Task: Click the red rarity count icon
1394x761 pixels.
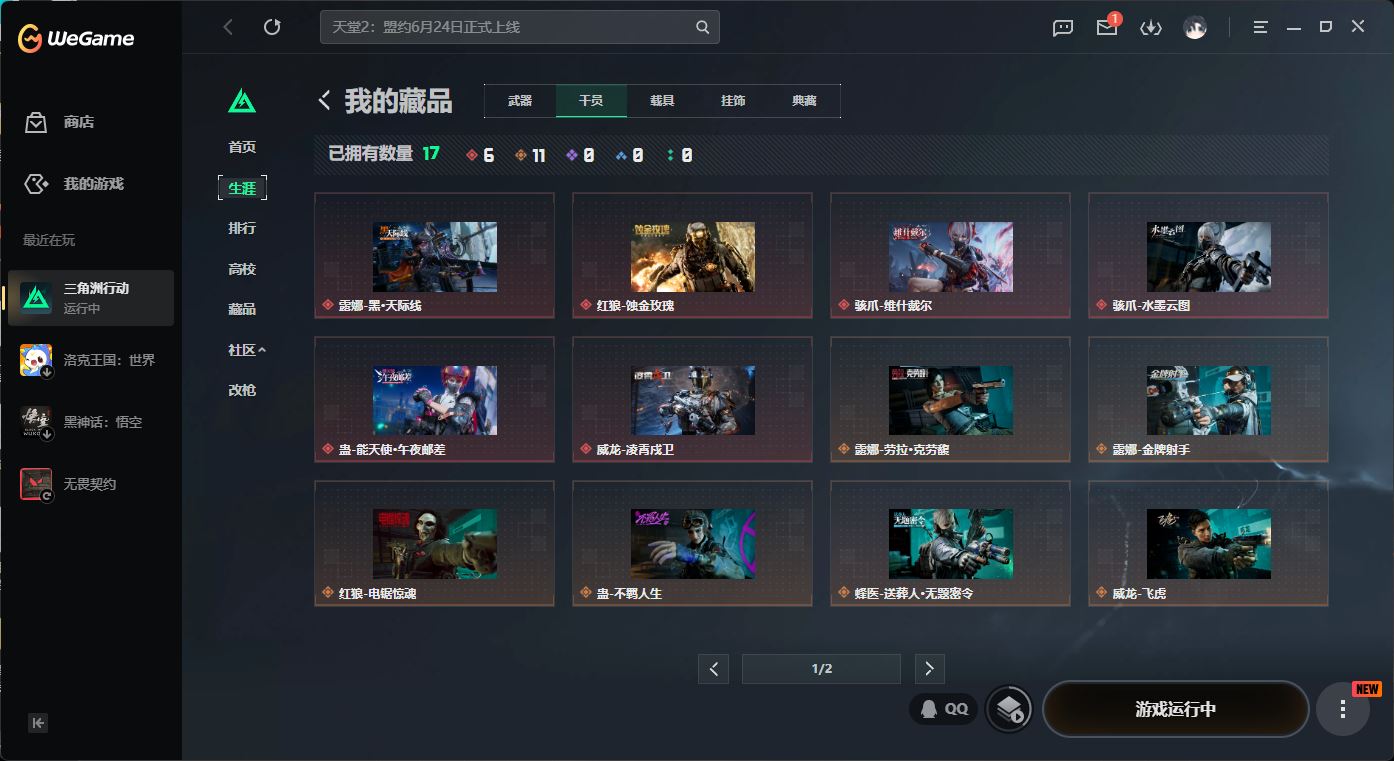Action: point(472,155)
